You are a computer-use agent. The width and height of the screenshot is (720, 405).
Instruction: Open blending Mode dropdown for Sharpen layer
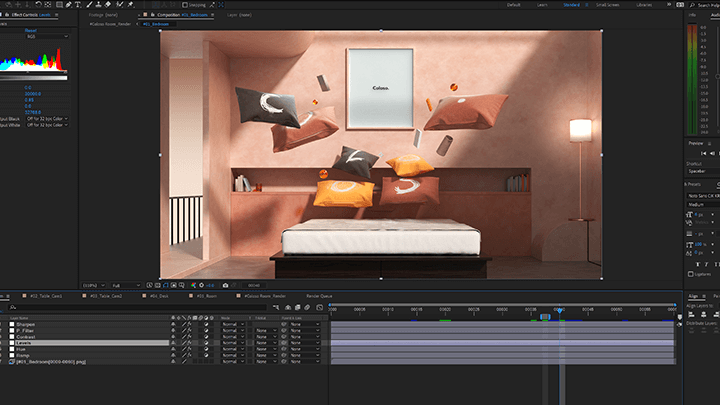click(233, 324)
